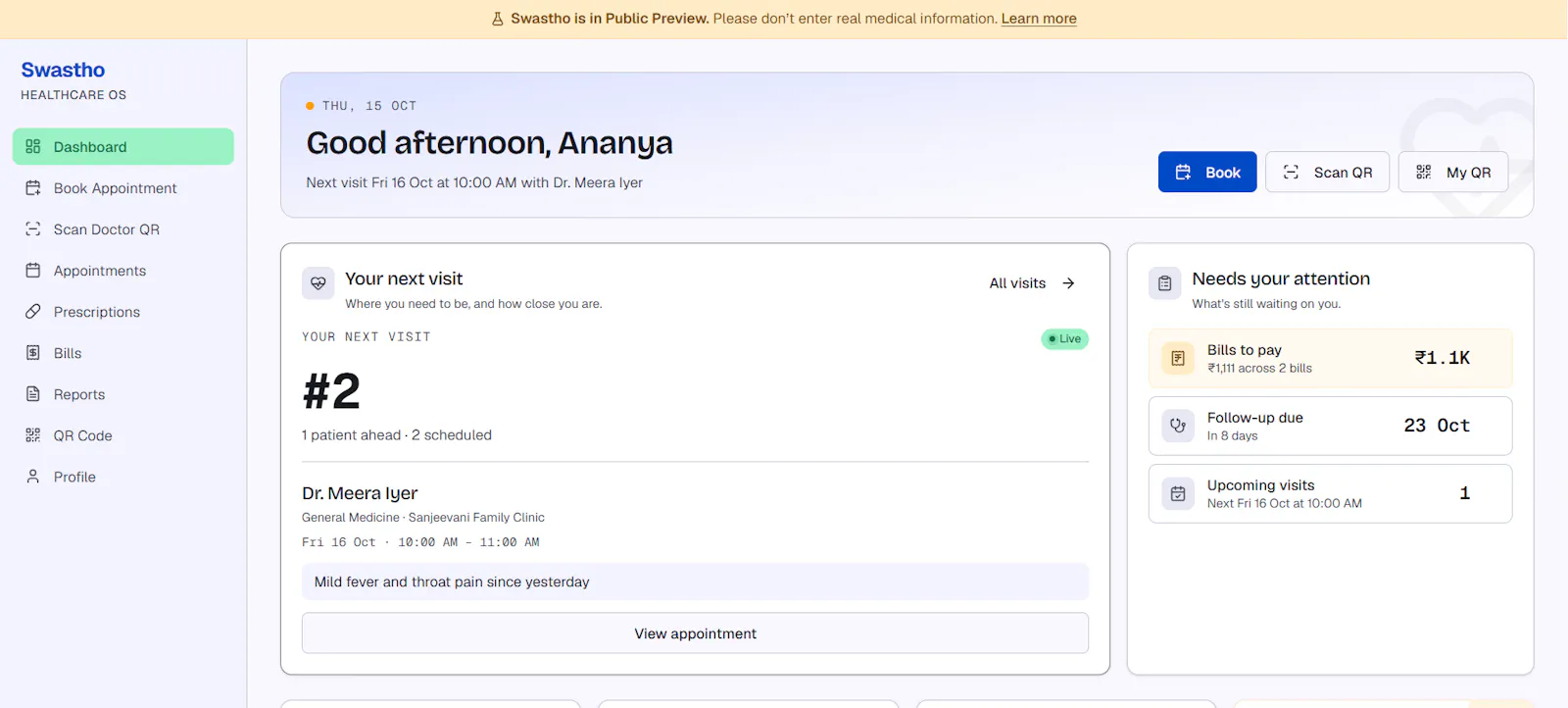Viewport: 1568px width, 708px height.
Task: Click the Appointments calendar icon in sidebar
Action: 33,271
